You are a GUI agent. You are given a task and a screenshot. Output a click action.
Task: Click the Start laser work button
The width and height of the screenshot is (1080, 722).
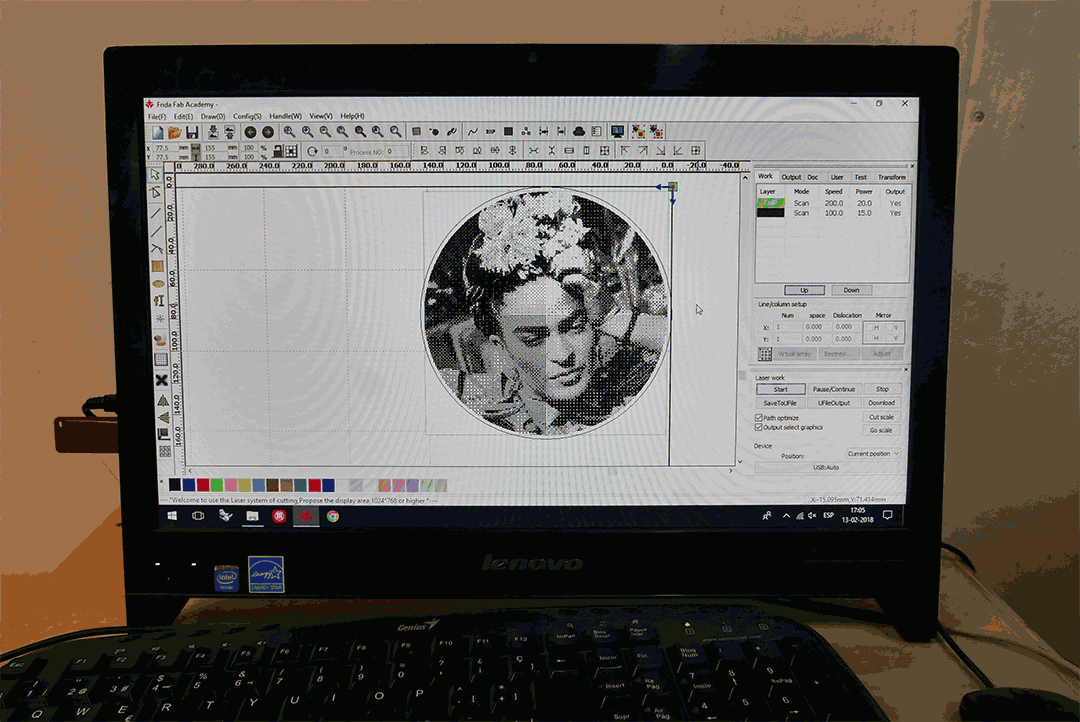780,389
